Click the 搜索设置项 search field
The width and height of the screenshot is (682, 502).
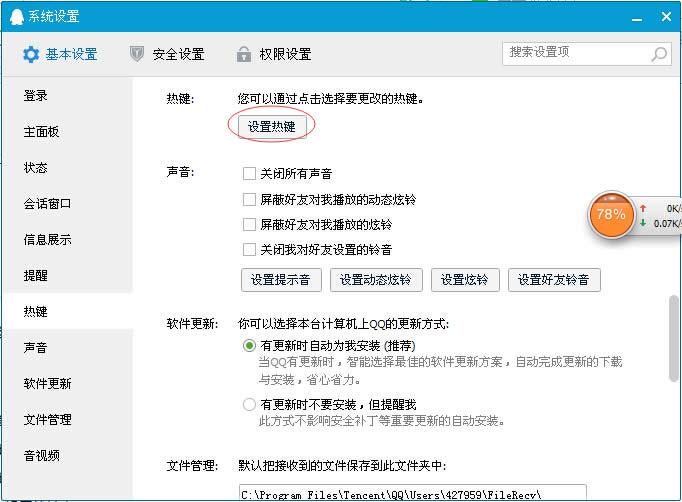(x=575, y=53)
